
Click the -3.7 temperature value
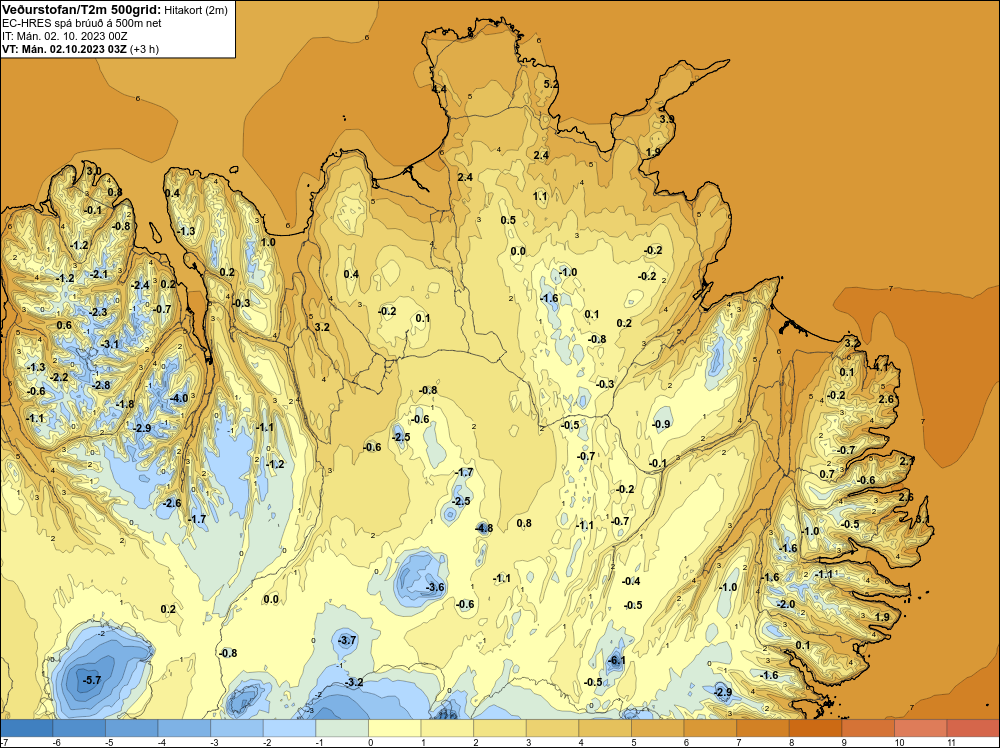pyautogui.click(x=347, y=640)
